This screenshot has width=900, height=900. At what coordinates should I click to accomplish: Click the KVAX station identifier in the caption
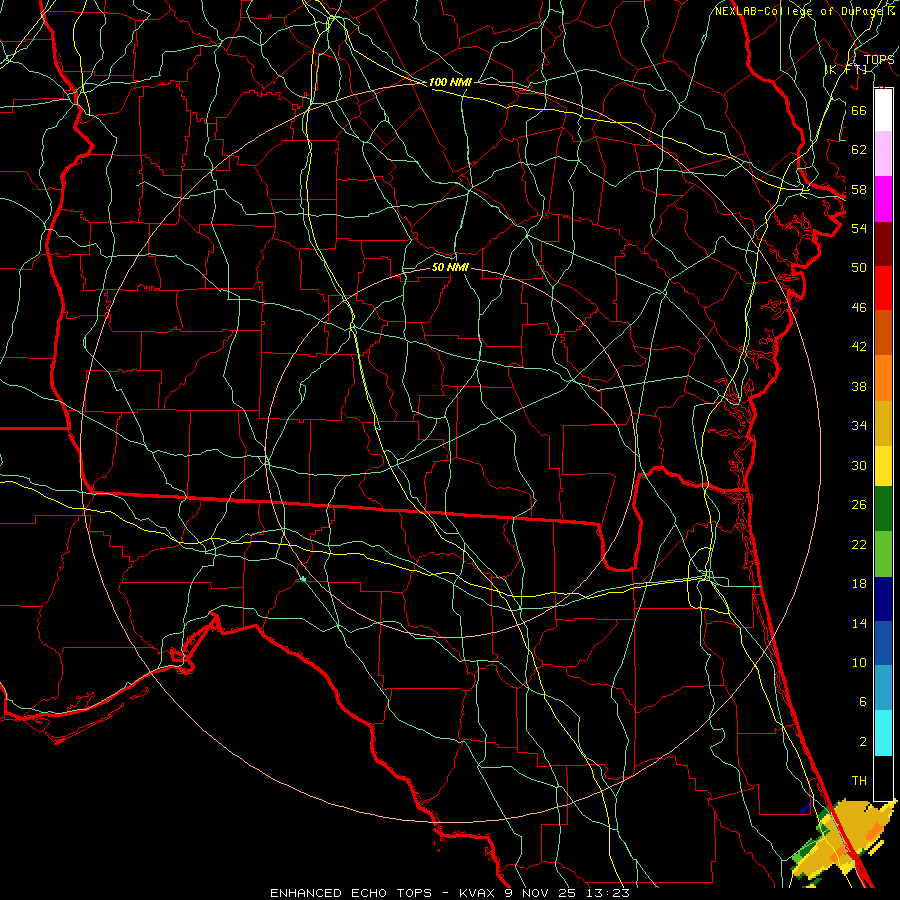(476, 893)
